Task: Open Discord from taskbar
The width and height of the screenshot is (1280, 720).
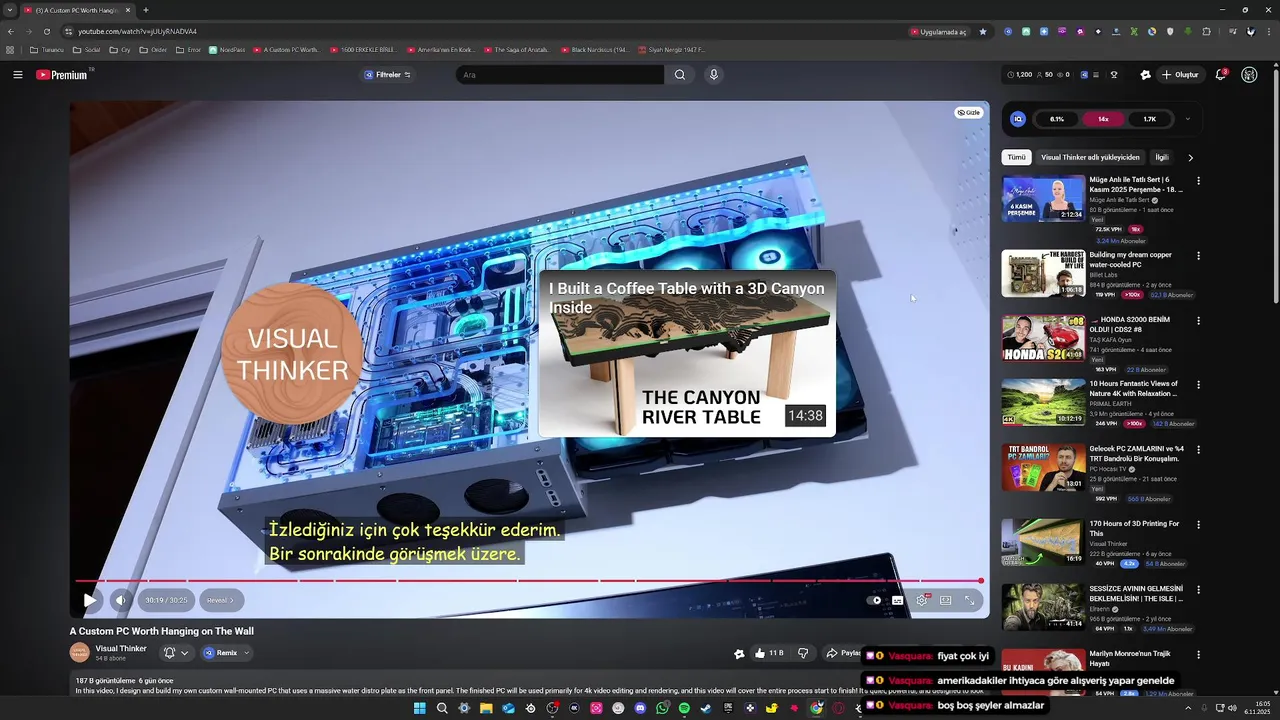Action: (x=640, y=708)
